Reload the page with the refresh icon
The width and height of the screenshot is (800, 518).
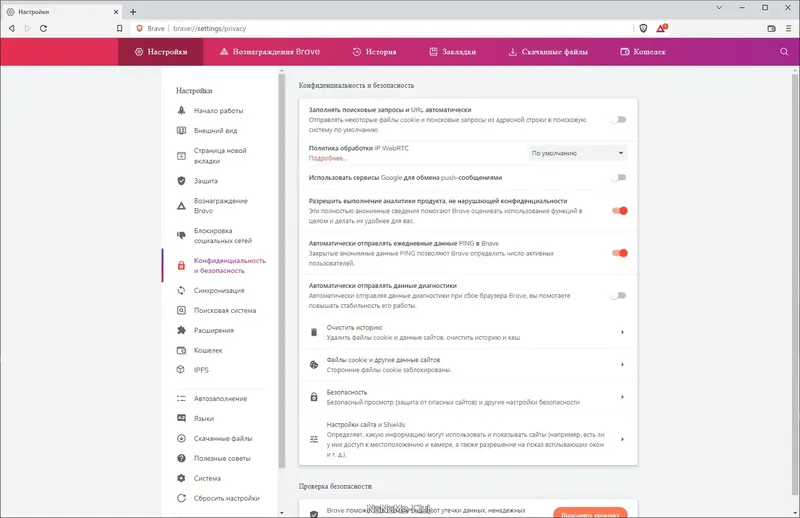(x=43, y=29)
